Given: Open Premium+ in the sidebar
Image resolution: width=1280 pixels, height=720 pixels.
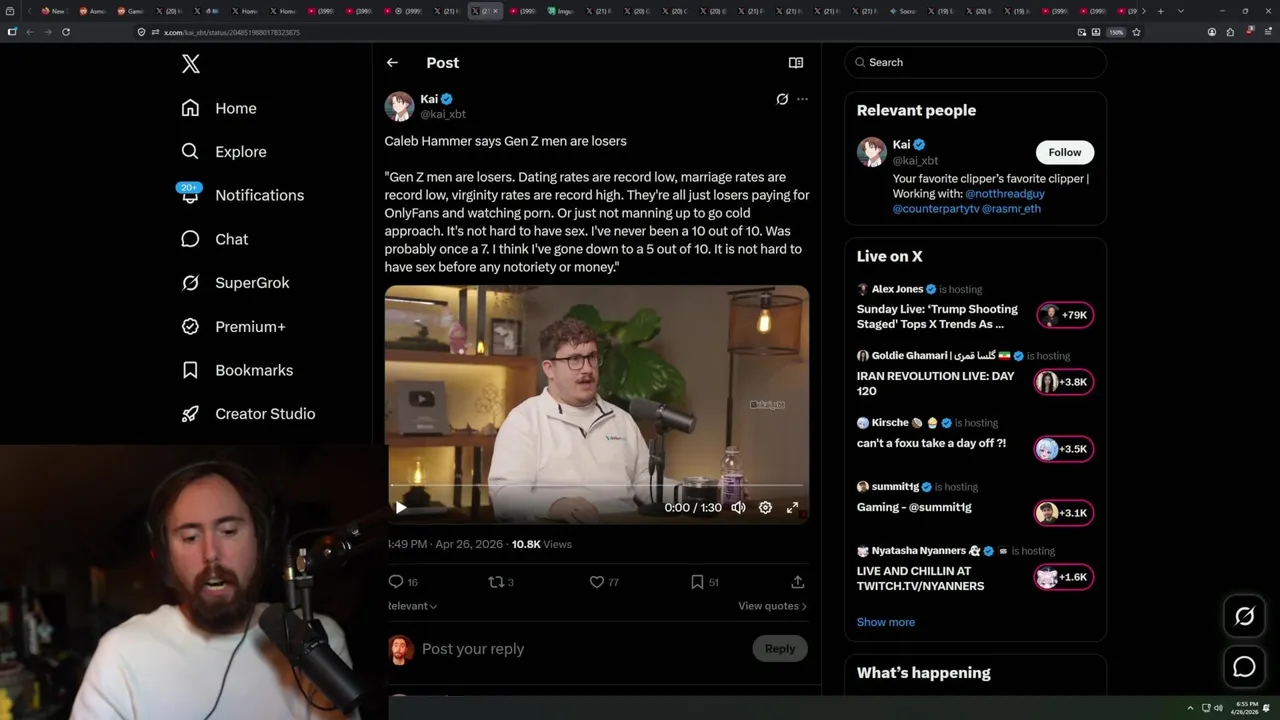Looking at the screenshot, I should pos(233,326).
